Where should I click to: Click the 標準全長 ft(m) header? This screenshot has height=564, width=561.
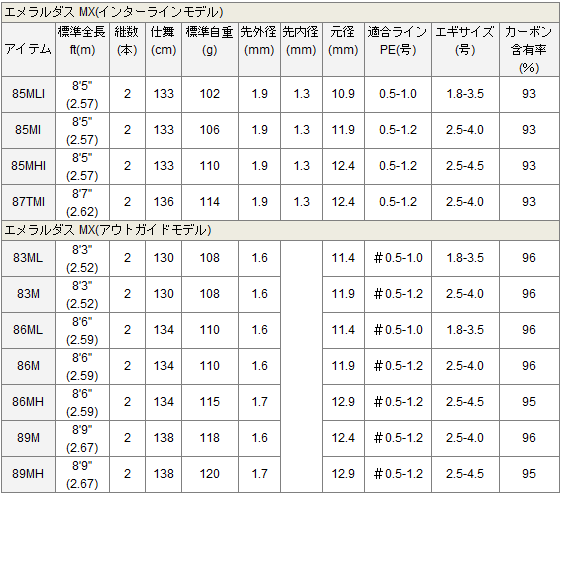(x=82, y=49)
